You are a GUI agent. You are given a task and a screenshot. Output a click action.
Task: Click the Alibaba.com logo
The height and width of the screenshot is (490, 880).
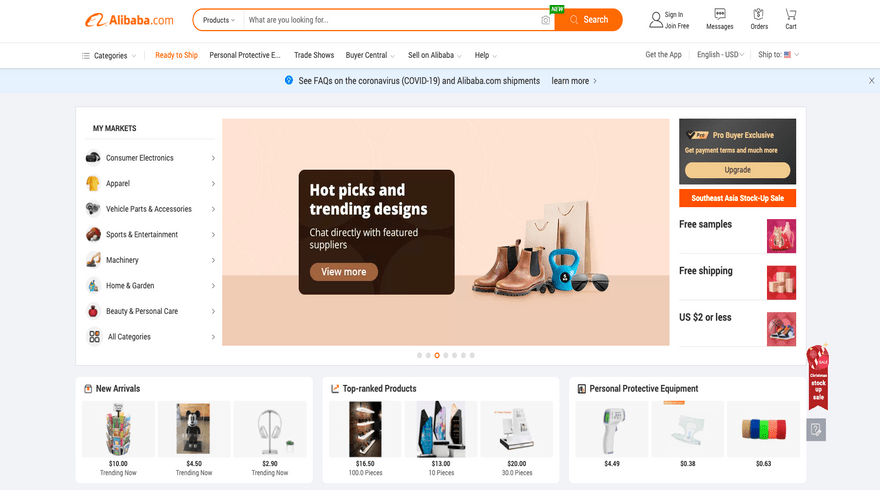point(129,20)
